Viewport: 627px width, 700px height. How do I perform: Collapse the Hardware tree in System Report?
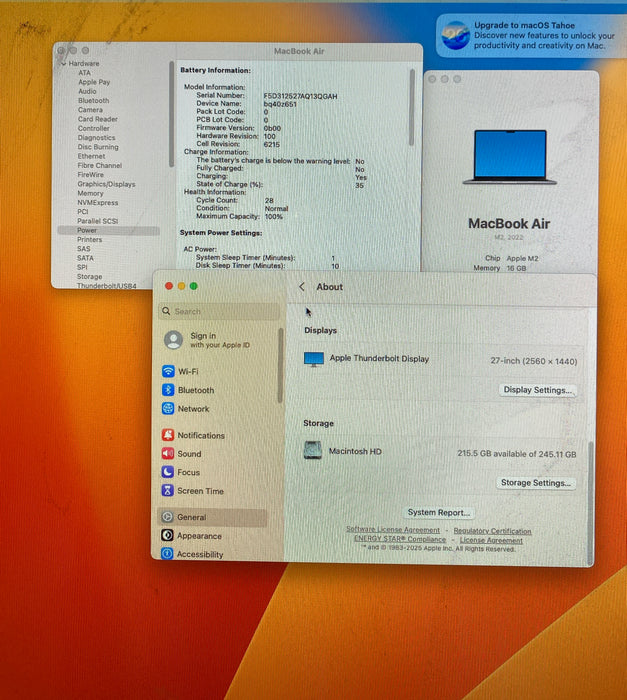point(63,64)
